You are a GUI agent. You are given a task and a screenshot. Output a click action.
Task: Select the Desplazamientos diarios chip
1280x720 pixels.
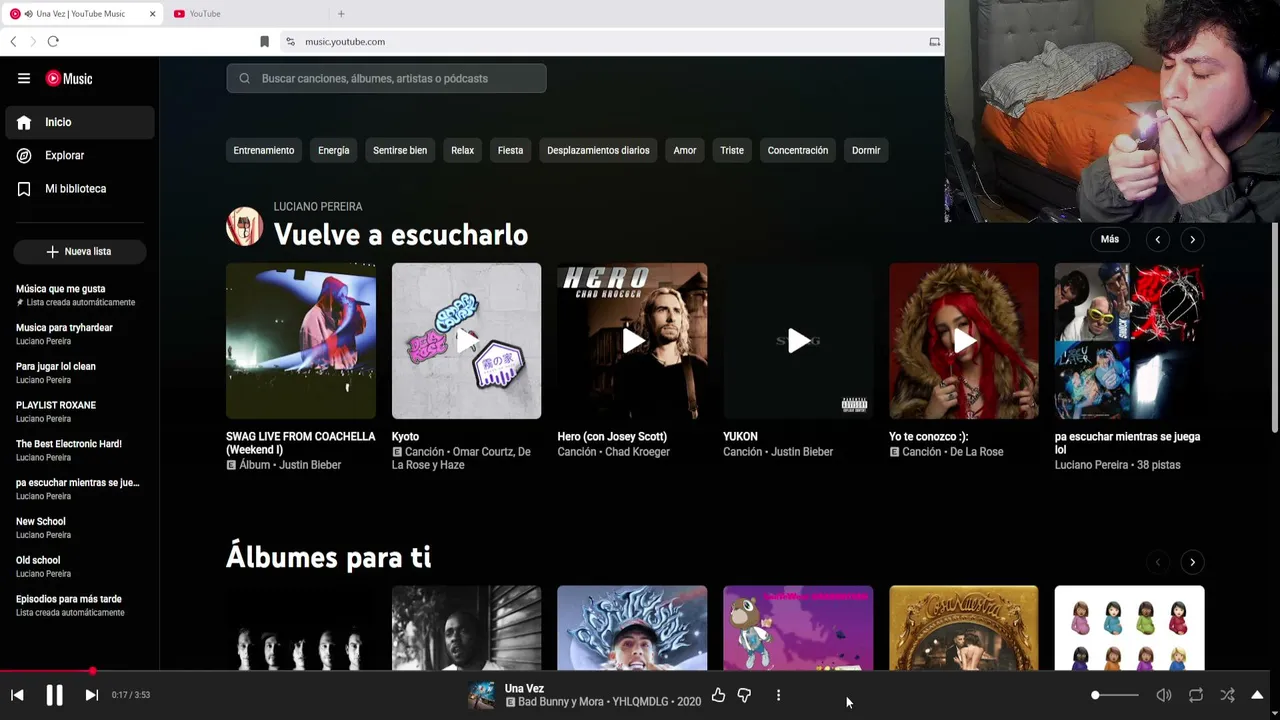(598, 150)
